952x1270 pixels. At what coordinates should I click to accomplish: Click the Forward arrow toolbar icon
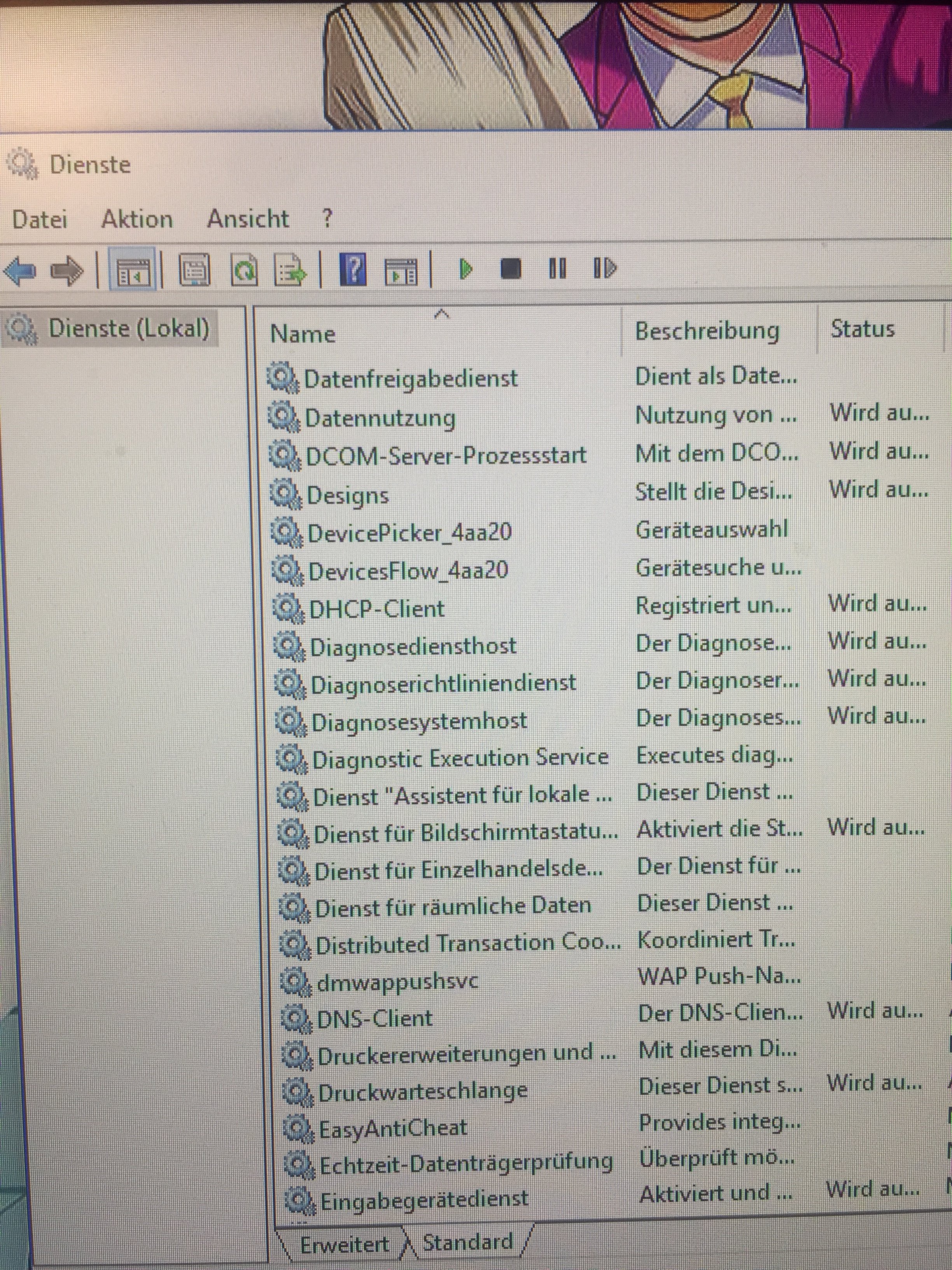[x=66, y=270]
